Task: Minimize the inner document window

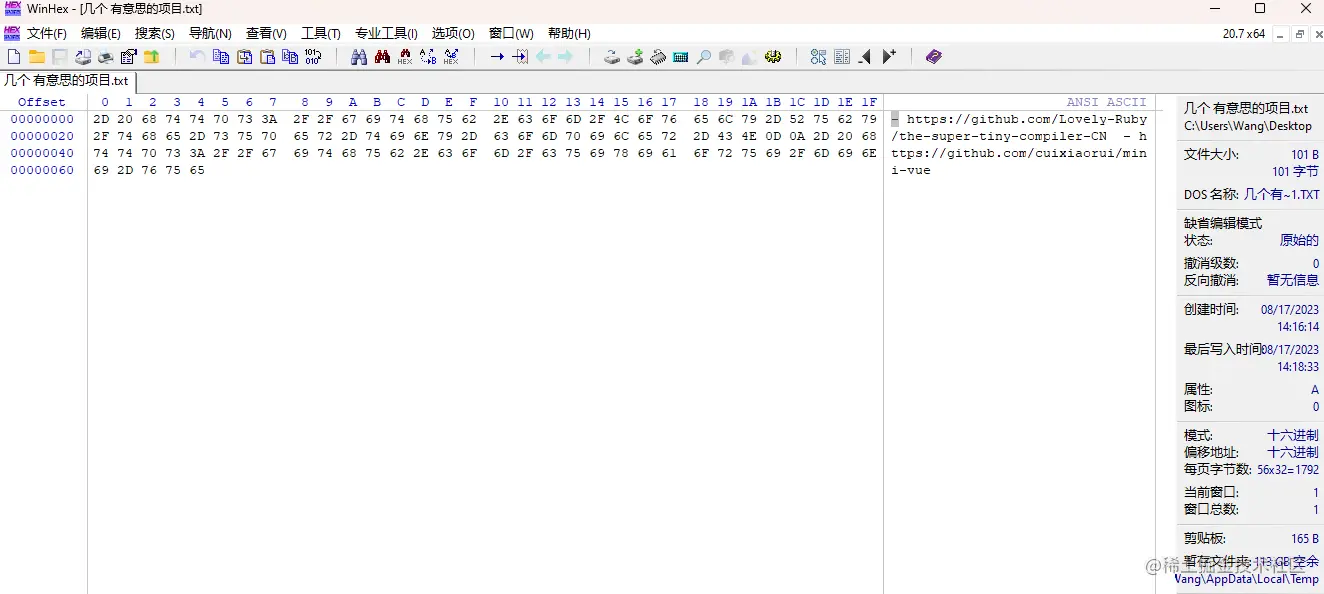Action: (x=1281, y=34)
